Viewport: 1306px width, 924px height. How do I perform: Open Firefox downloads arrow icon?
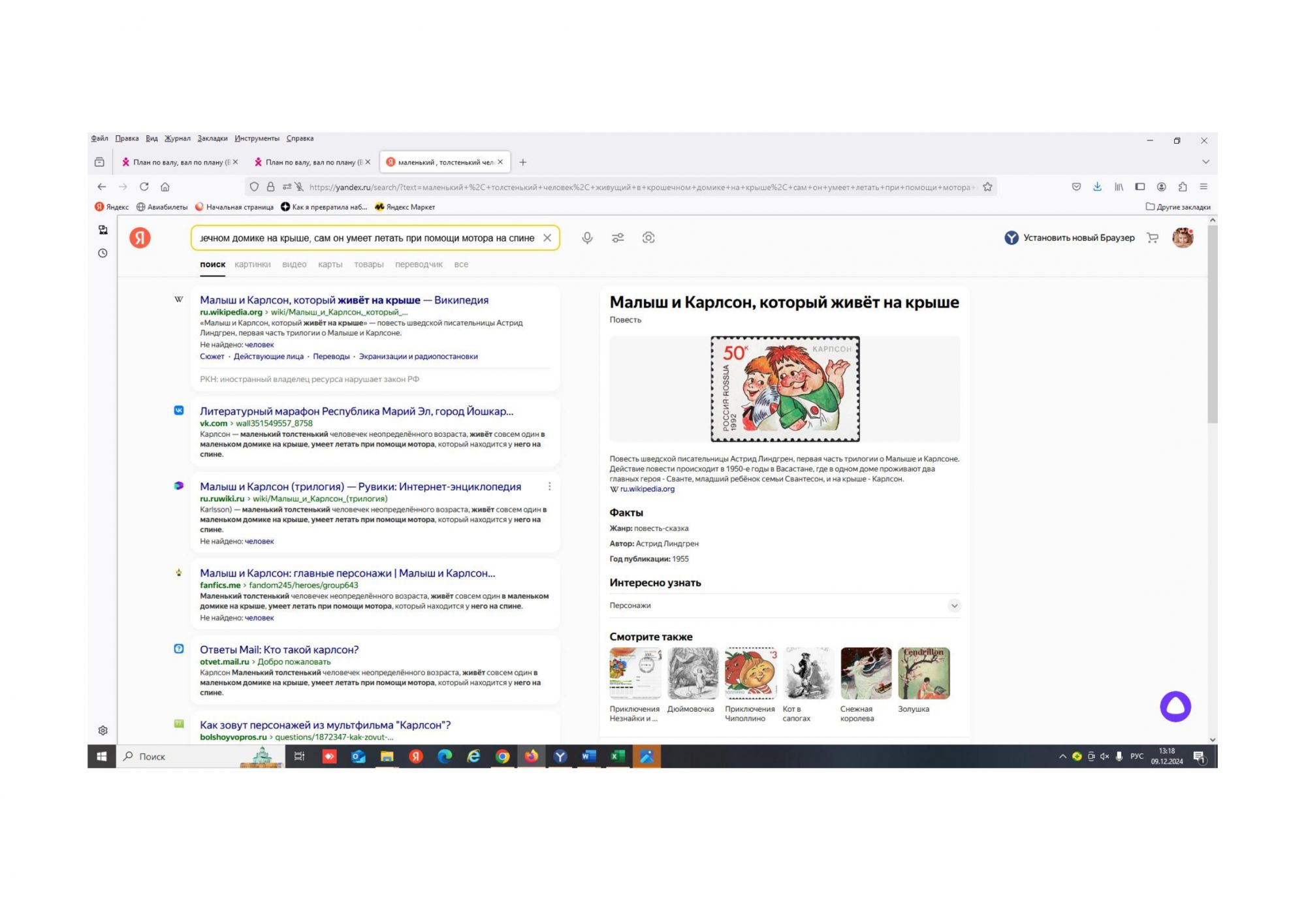1097,187
